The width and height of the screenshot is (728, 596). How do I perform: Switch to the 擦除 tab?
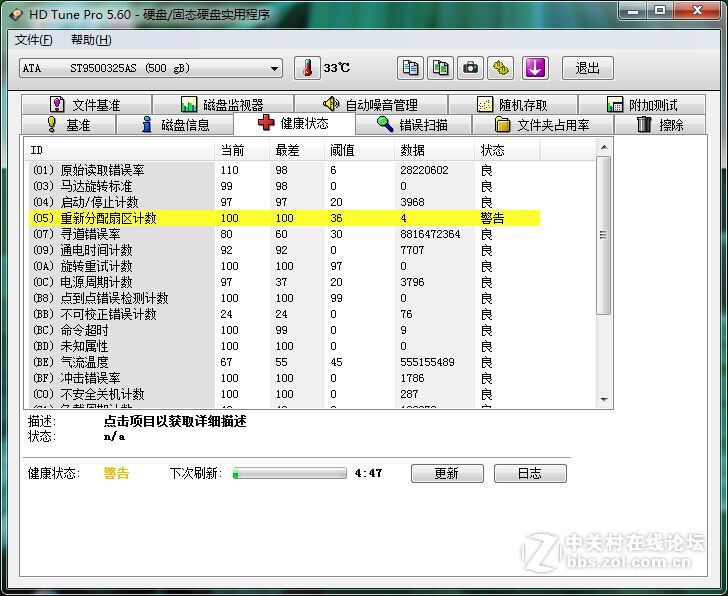click(x=660, y=124)
